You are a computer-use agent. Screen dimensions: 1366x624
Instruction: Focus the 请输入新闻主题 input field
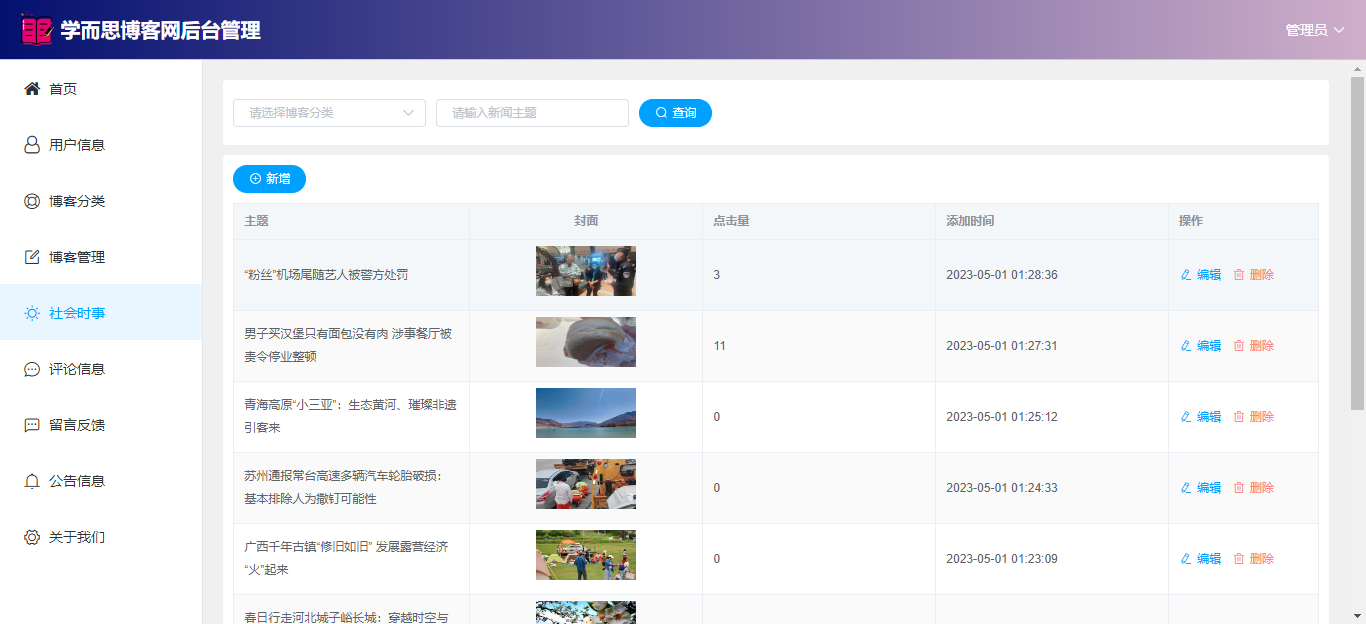pos(532,113)
